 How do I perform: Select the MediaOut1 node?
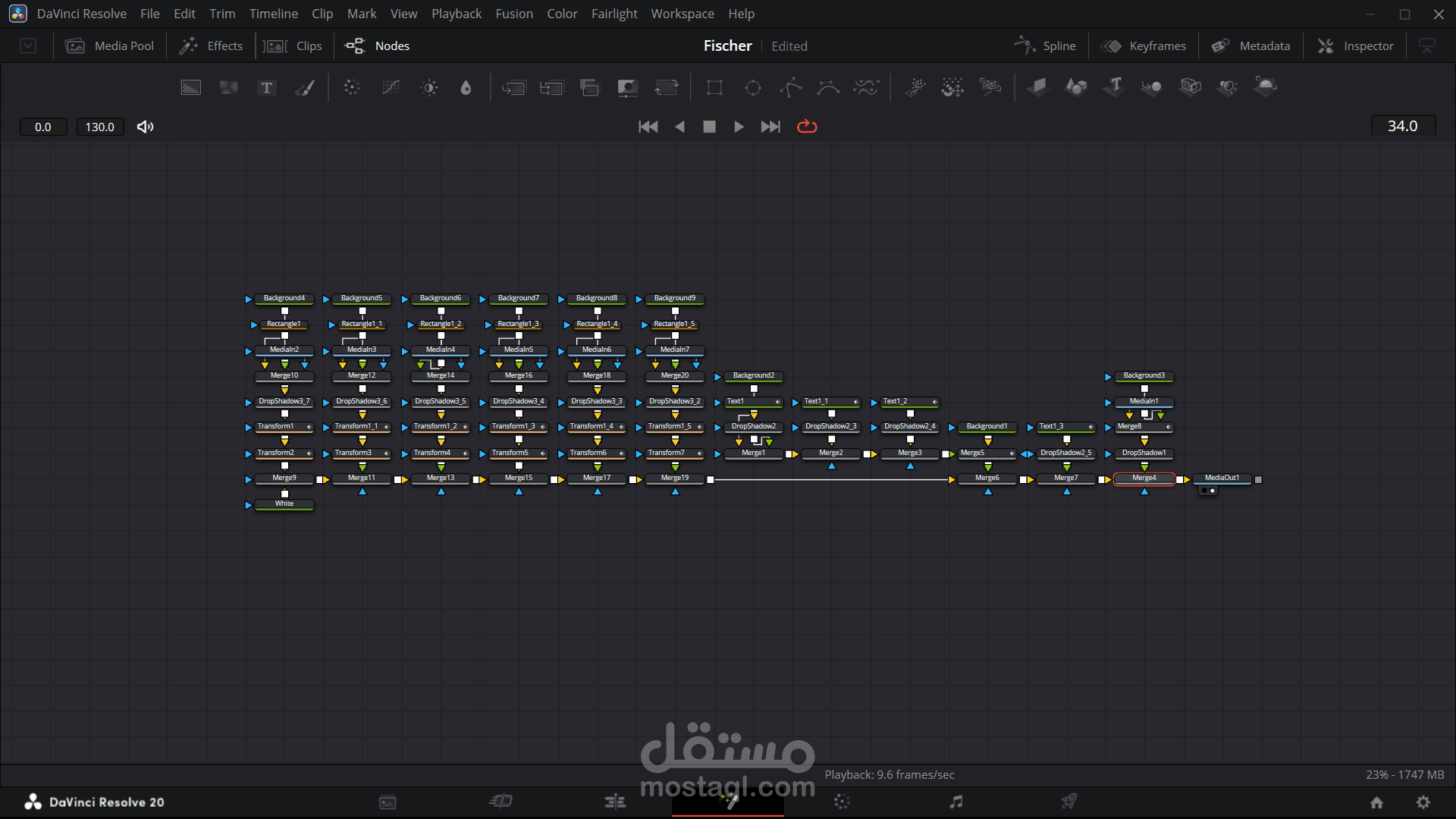tap(1222, 479)
